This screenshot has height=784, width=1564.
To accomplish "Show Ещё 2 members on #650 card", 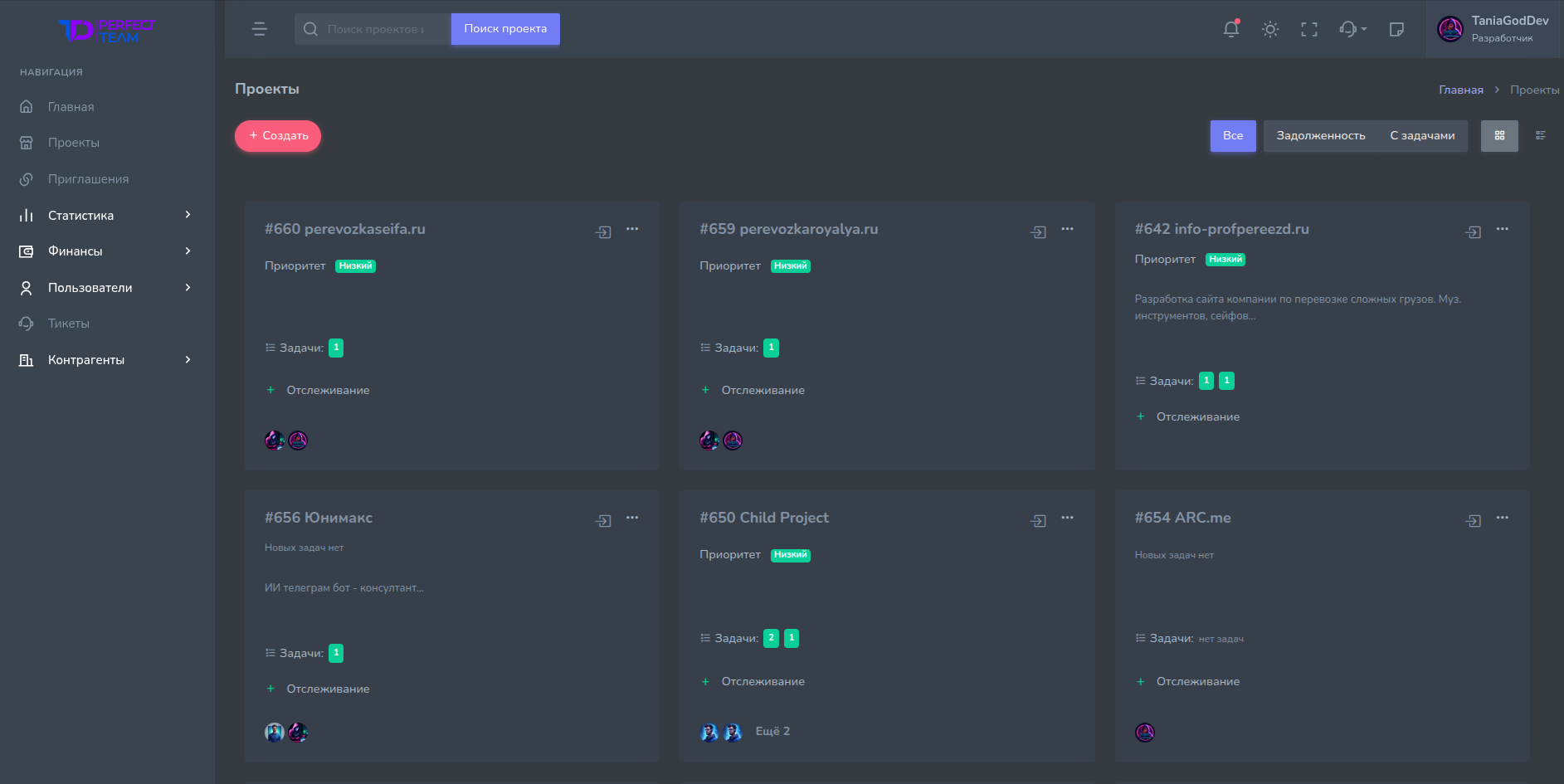I will [772, 731].
